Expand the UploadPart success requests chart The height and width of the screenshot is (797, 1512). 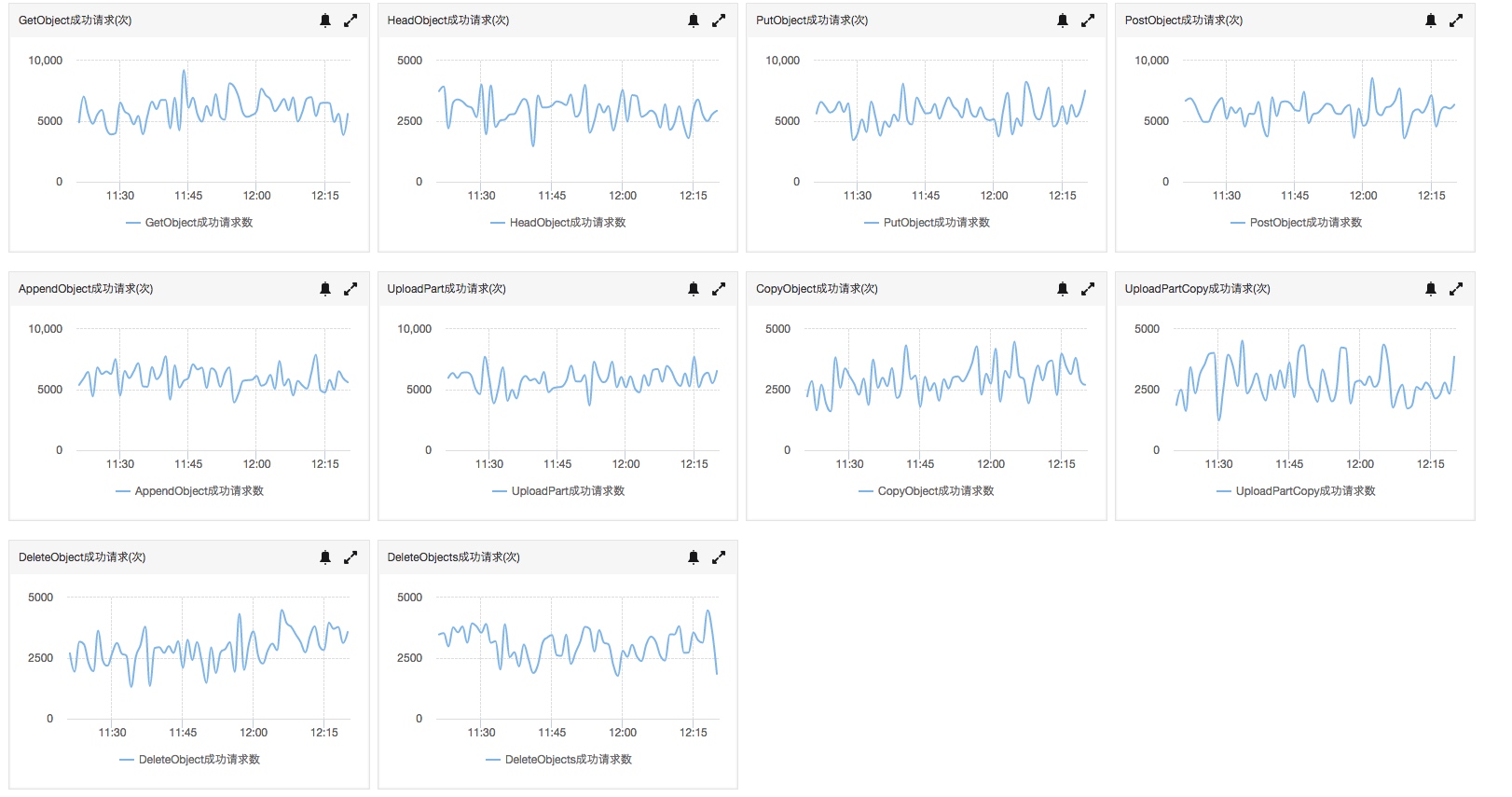coord(719,289)
